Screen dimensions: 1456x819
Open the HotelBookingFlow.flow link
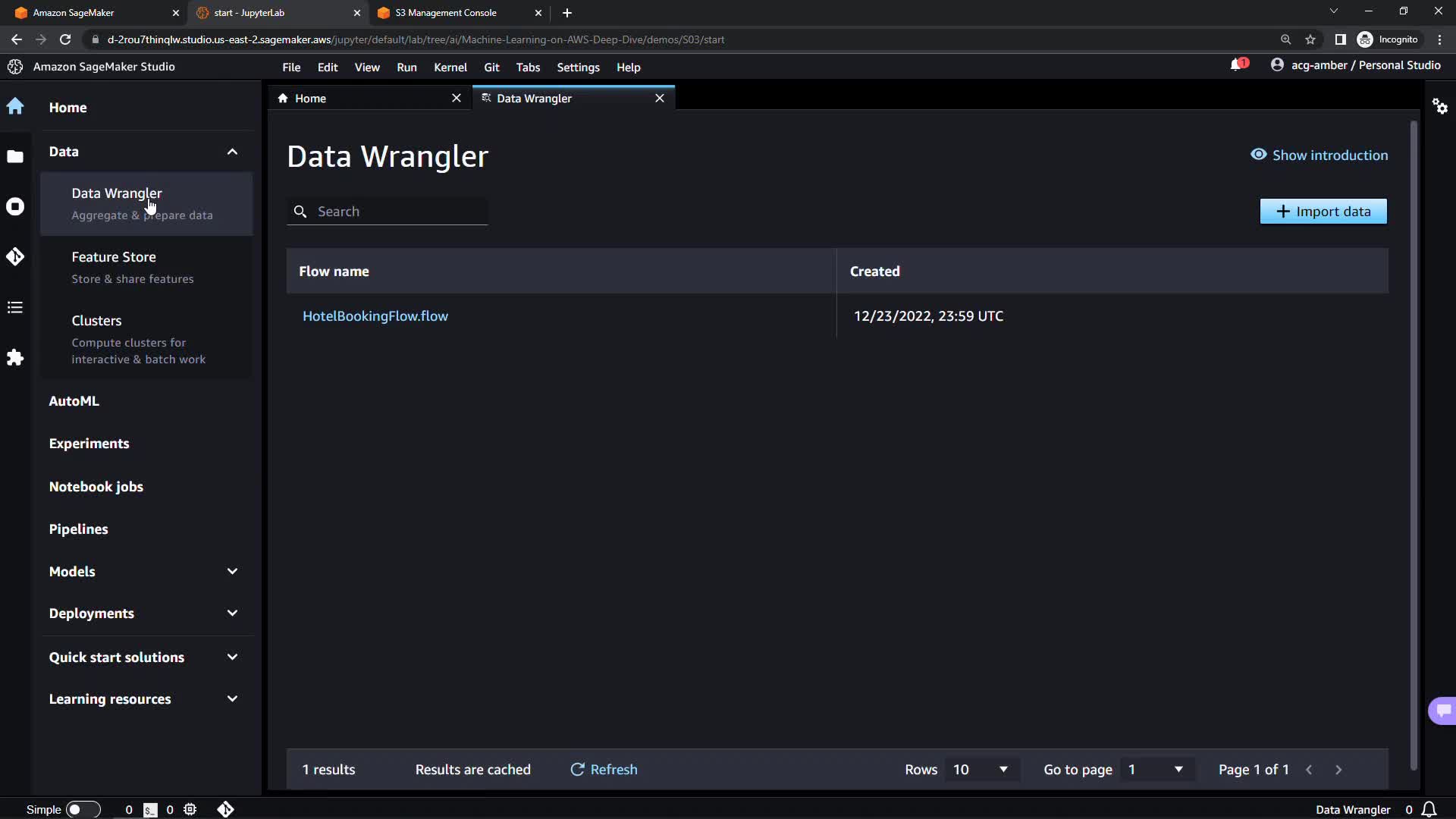click(375, 316)
